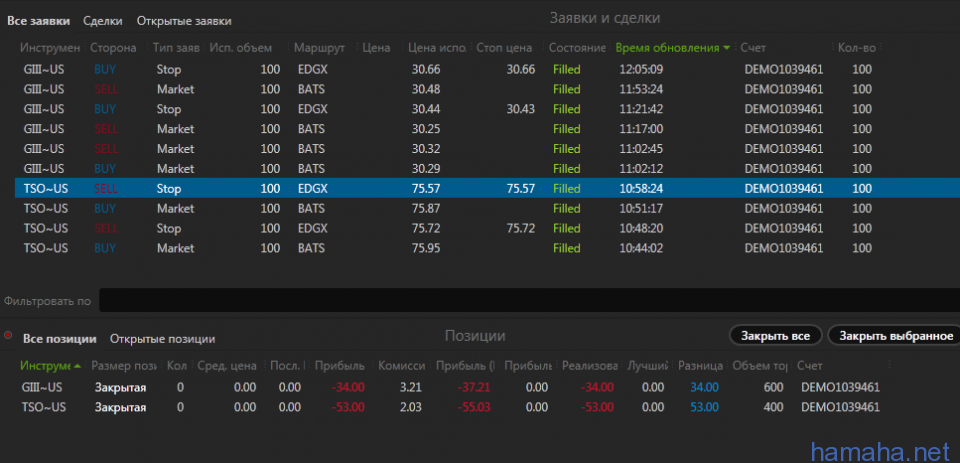Image resolution: width=960 pixels, height=463 pixels.
Task: Click sort arrow on Время обновления column
Action: [x=726, y=48]
